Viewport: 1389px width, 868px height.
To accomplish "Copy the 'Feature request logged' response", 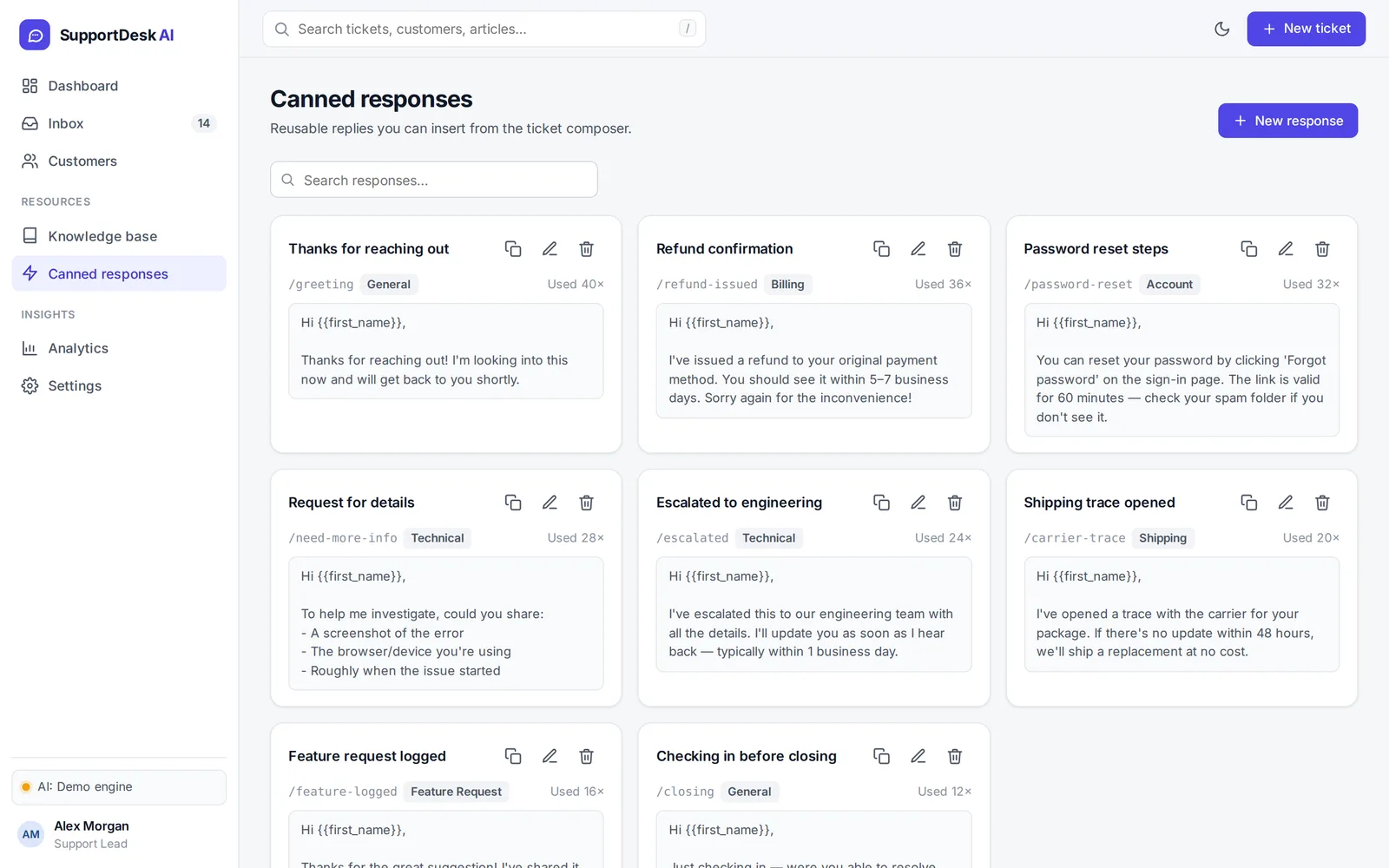I will [x=513, y=756].
